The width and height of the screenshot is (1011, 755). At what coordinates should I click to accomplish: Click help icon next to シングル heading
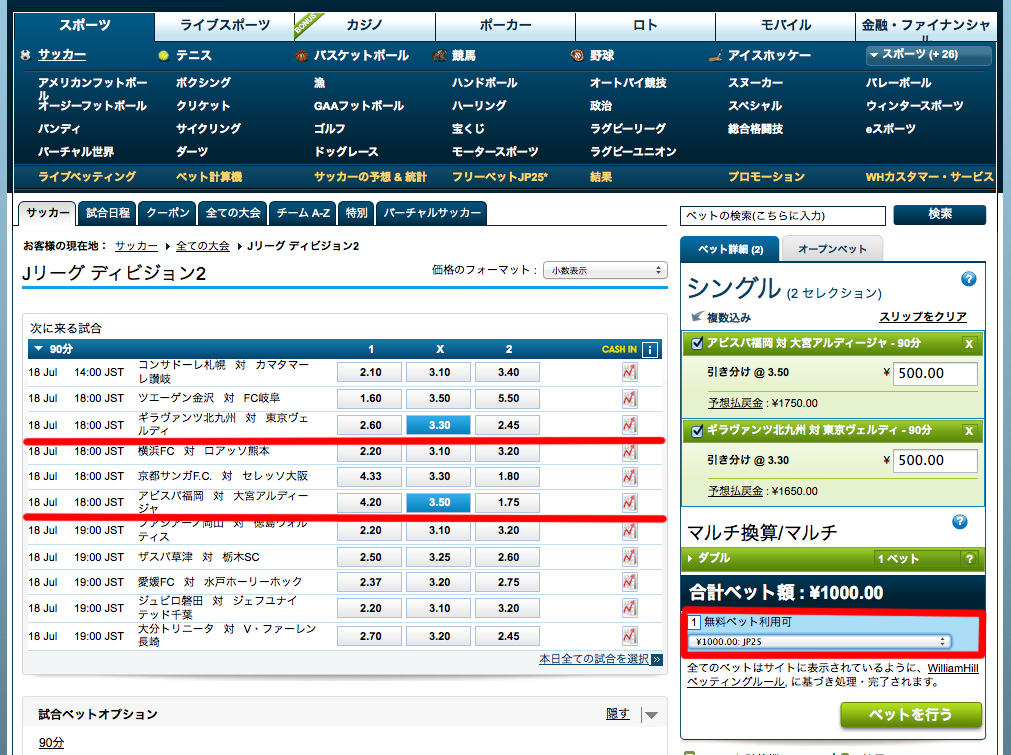pos(967,279)
